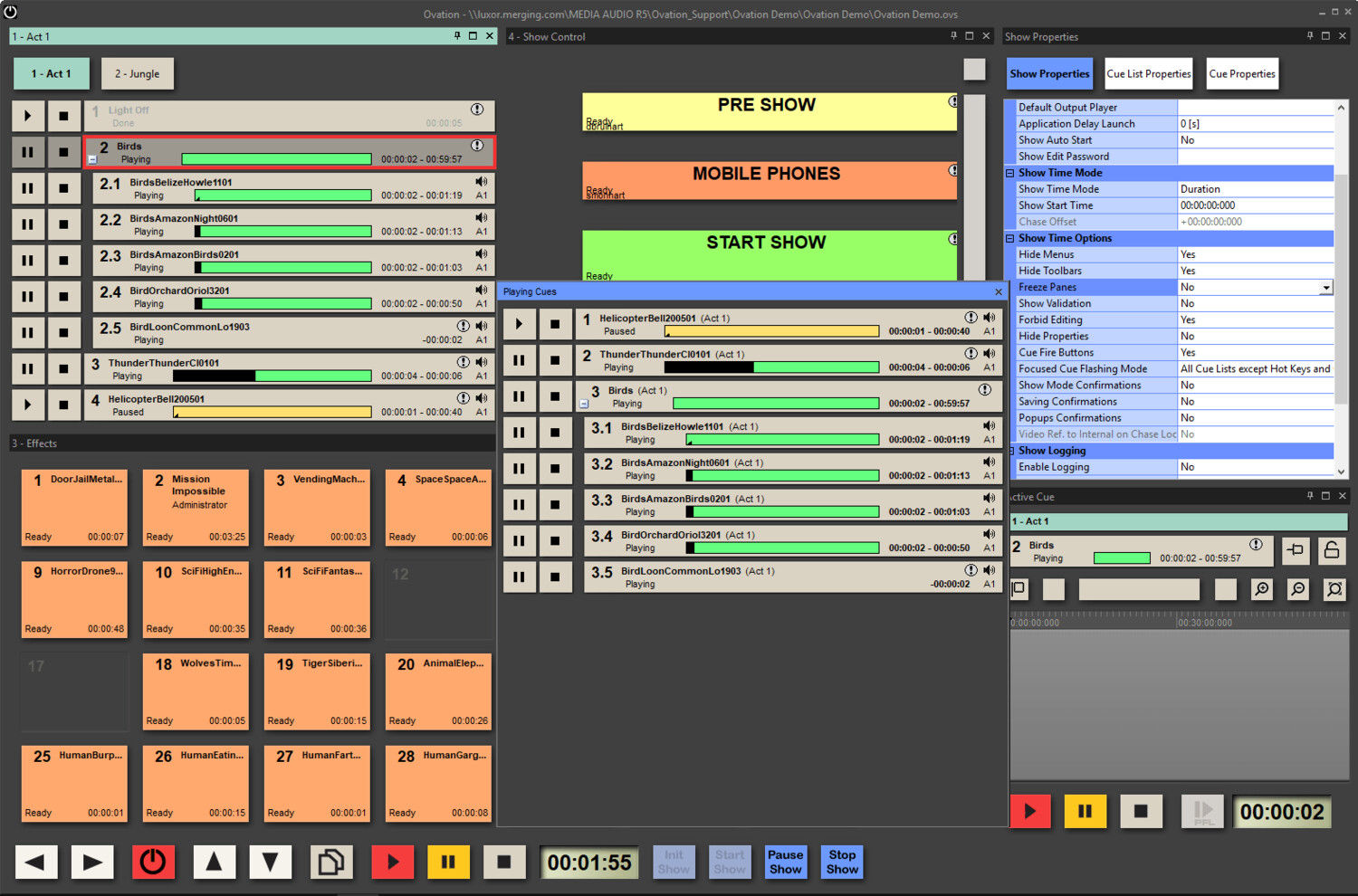Click the 00:01:55 show timer display

(589, 862)
